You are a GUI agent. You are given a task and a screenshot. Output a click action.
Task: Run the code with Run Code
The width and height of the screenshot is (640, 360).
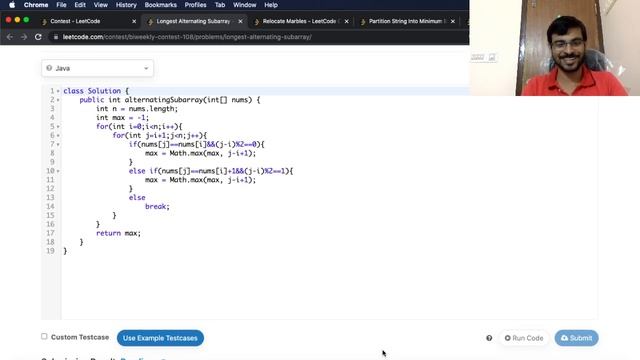[524, 338]
